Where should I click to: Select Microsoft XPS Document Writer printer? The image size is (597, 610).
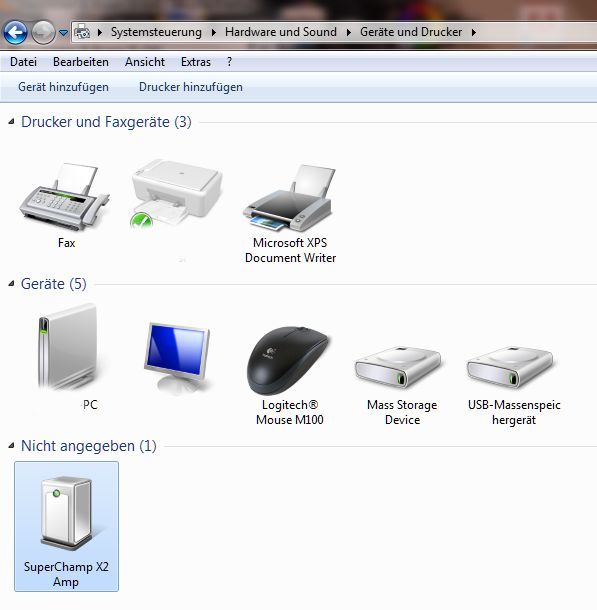289,198
